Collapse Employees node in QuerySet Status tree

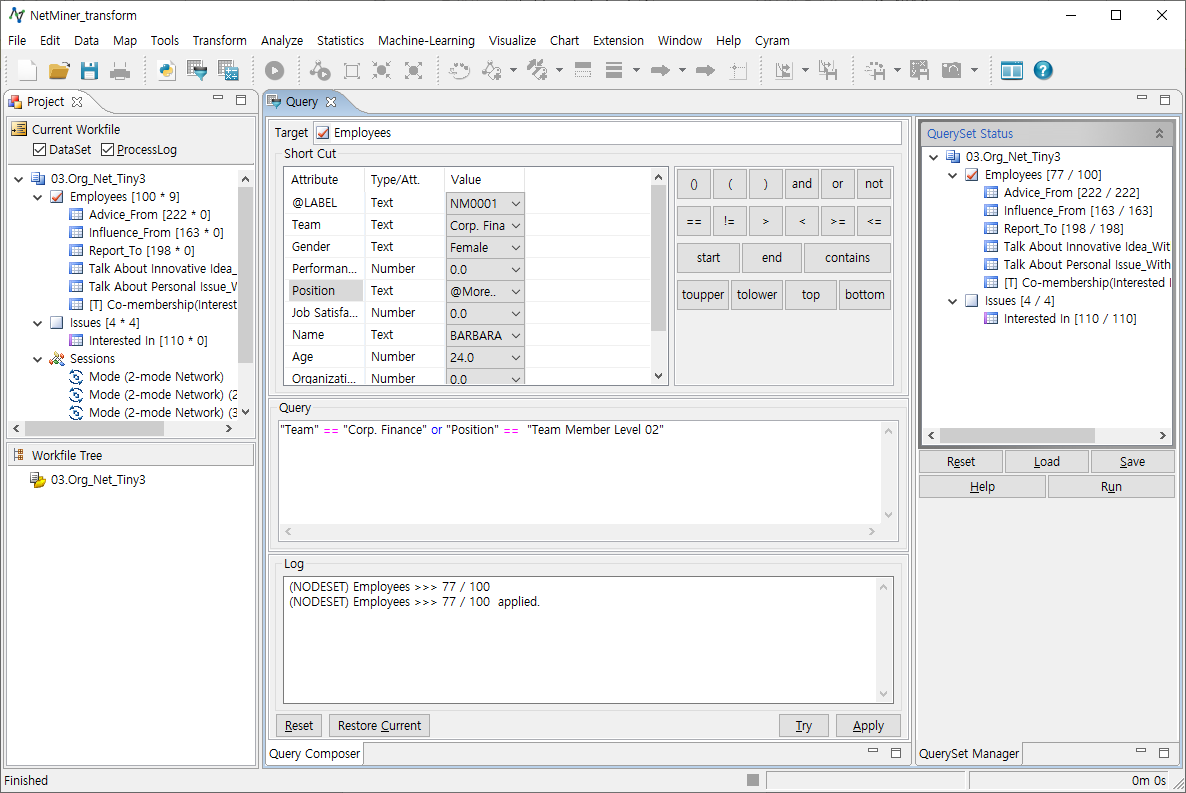[x=953, y=175]
